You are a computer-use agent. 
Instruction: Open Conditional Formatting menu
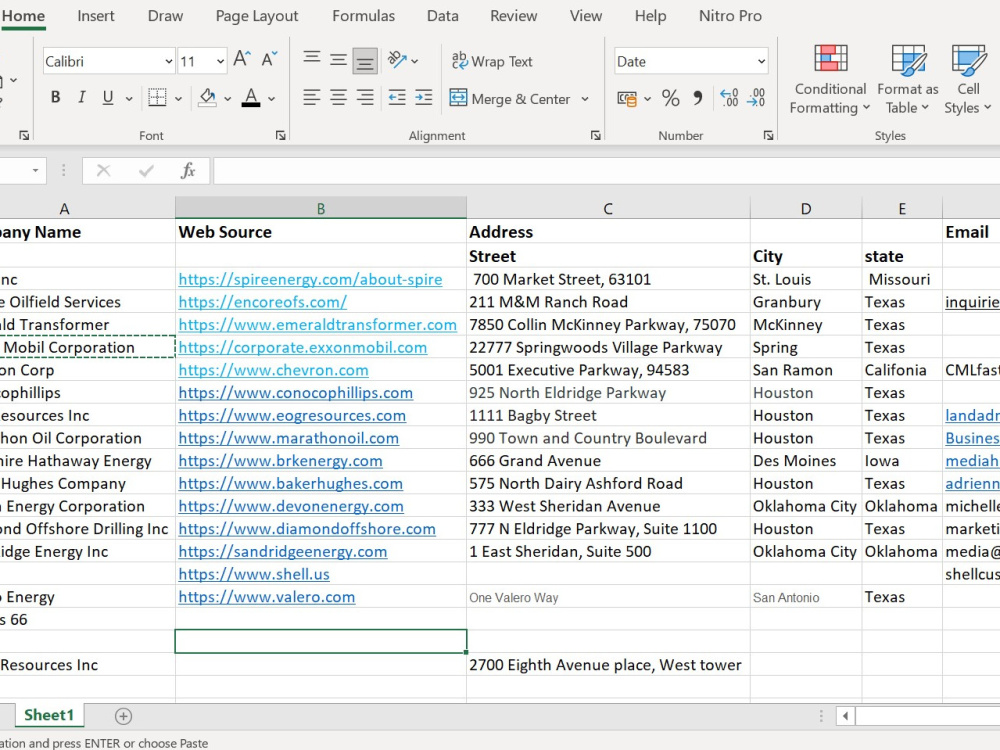pos(830,80)
